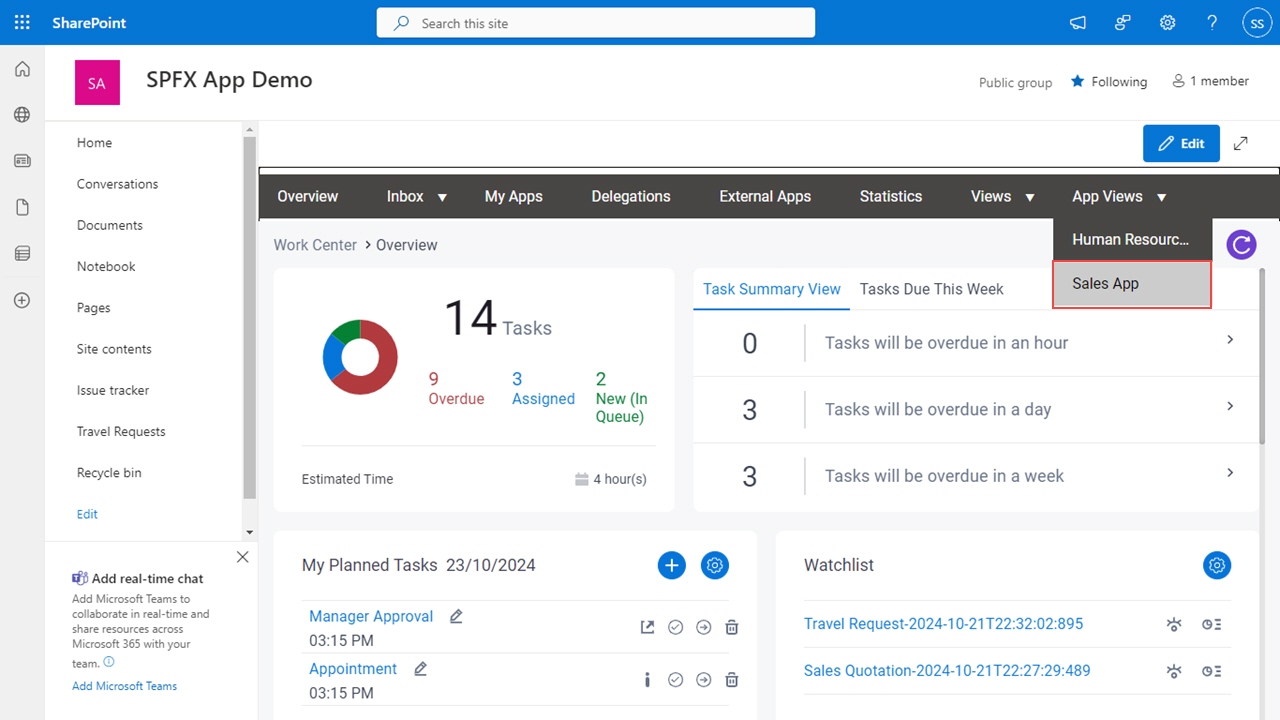Click Work Center in the breadcrumb
Image resolution: width=1280 pixels, height=720 pixels.
coord(315,245)
